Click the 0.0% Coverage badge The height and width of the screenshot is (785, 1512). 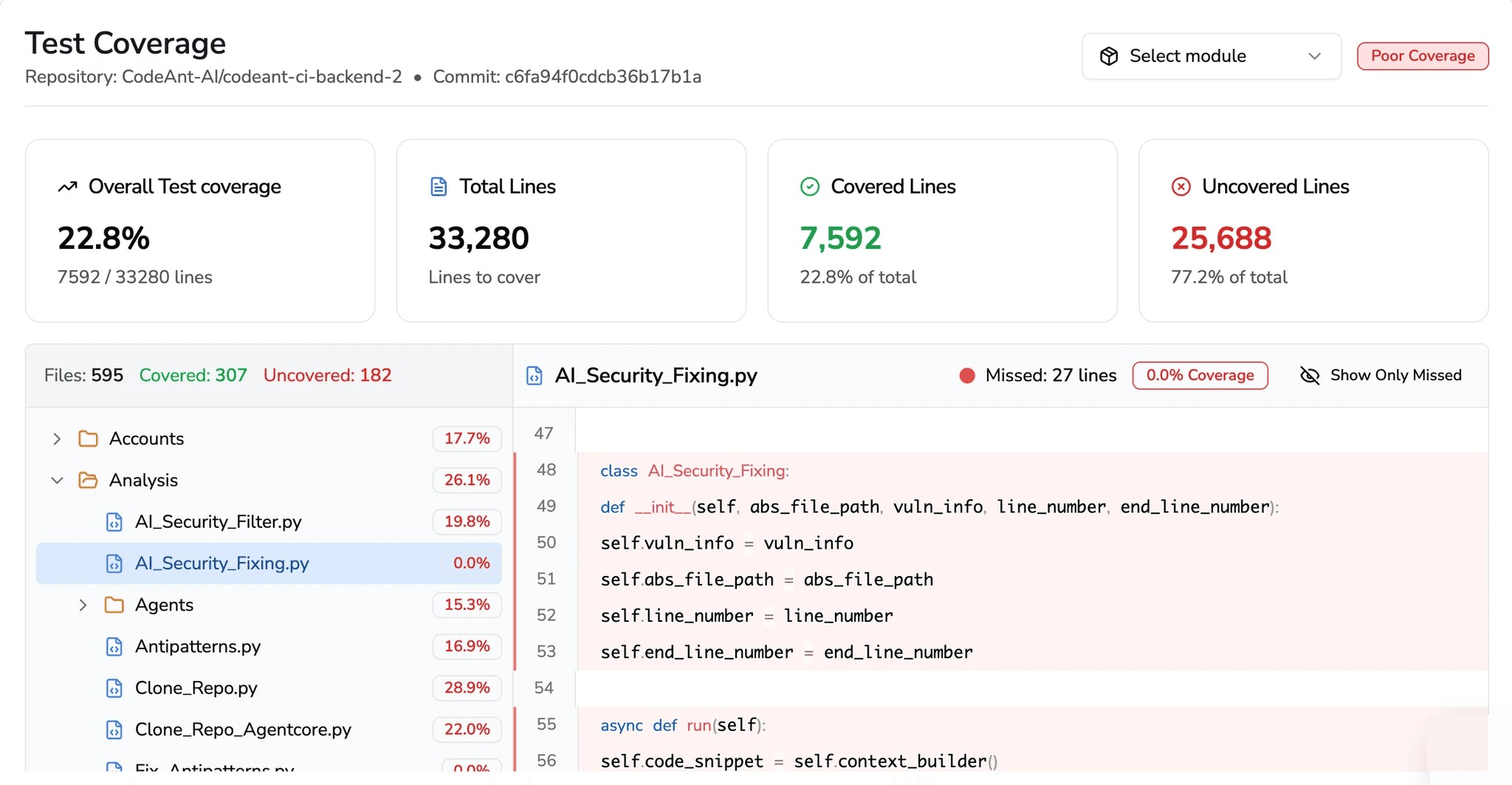1200,375
